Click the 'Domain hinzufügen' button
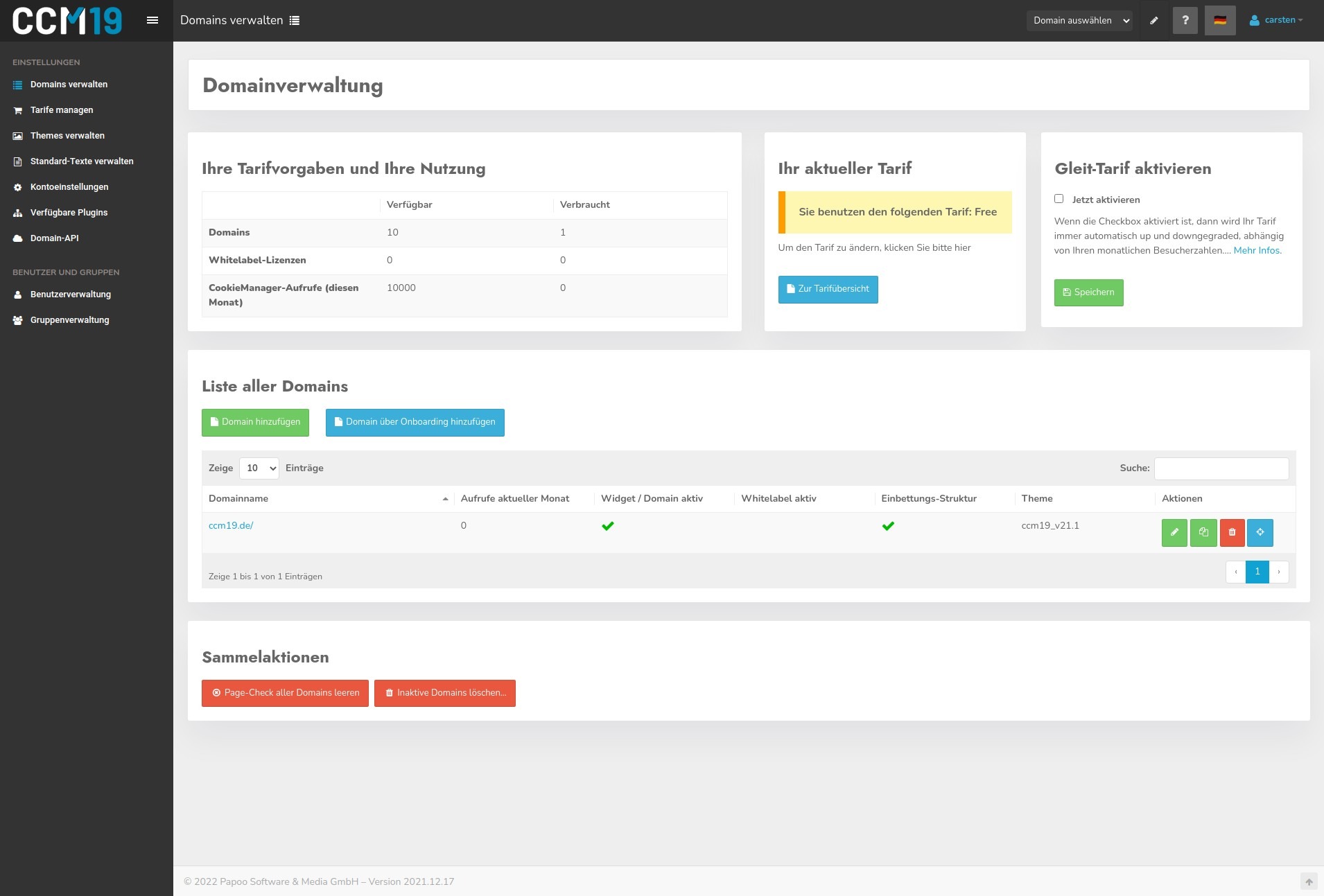The height and width of the screenshot is (896, 1324). click(255, 423)
